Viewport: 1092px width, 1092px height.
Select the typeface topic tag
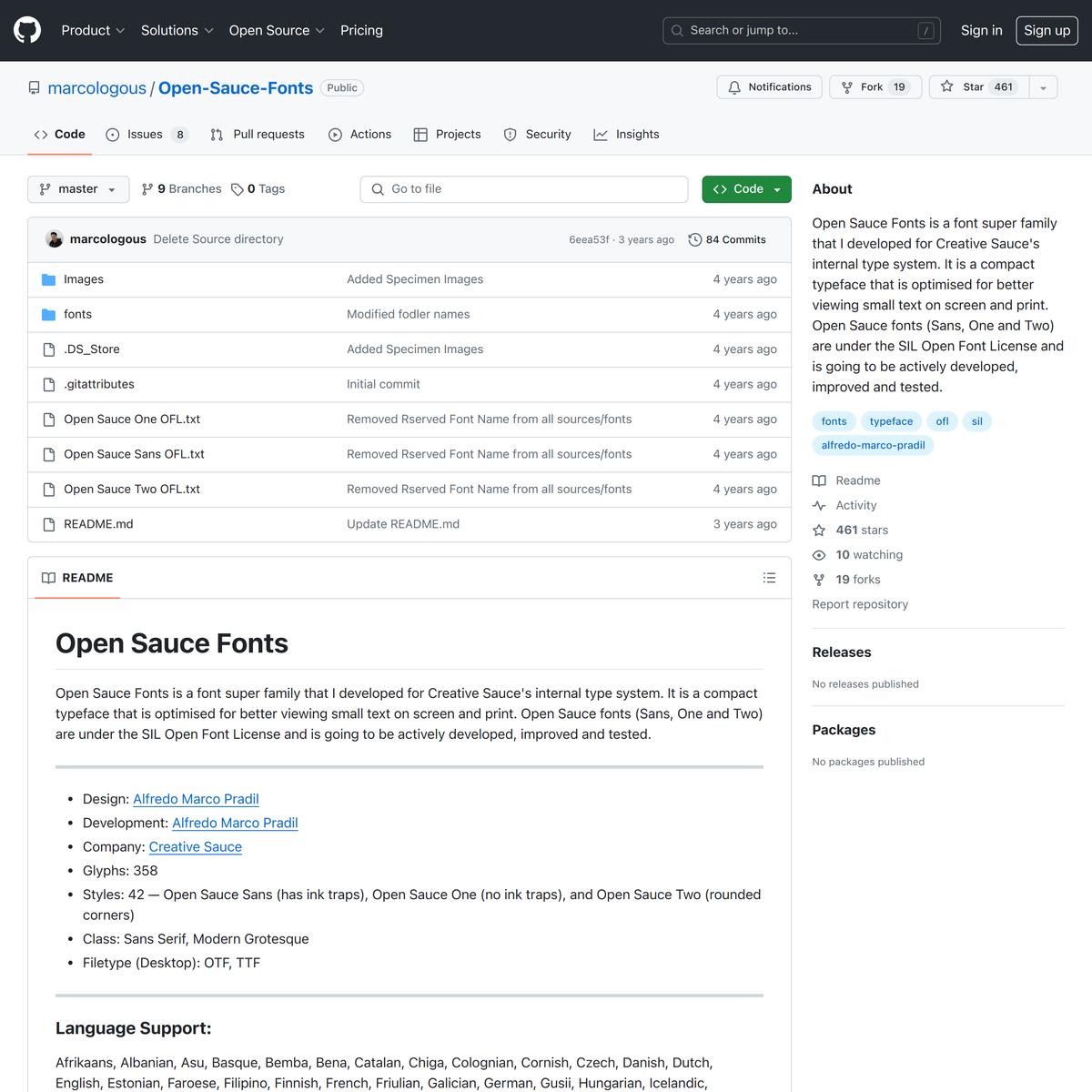coord(891,421)
